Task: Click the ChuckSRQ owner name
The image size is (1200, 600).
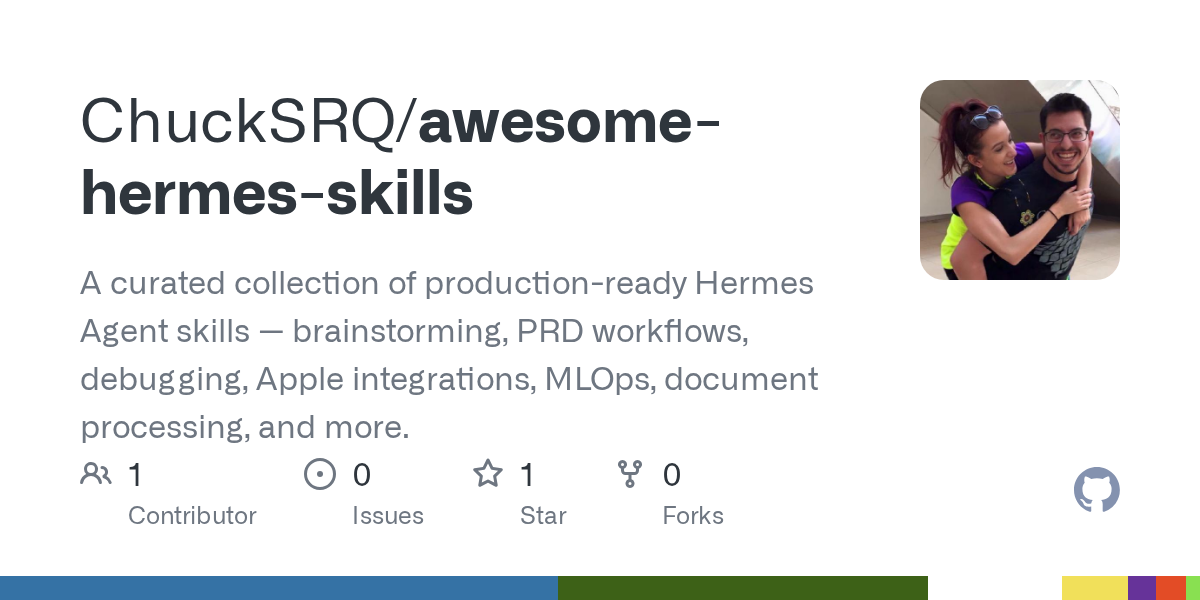Action: pos(240,123)
